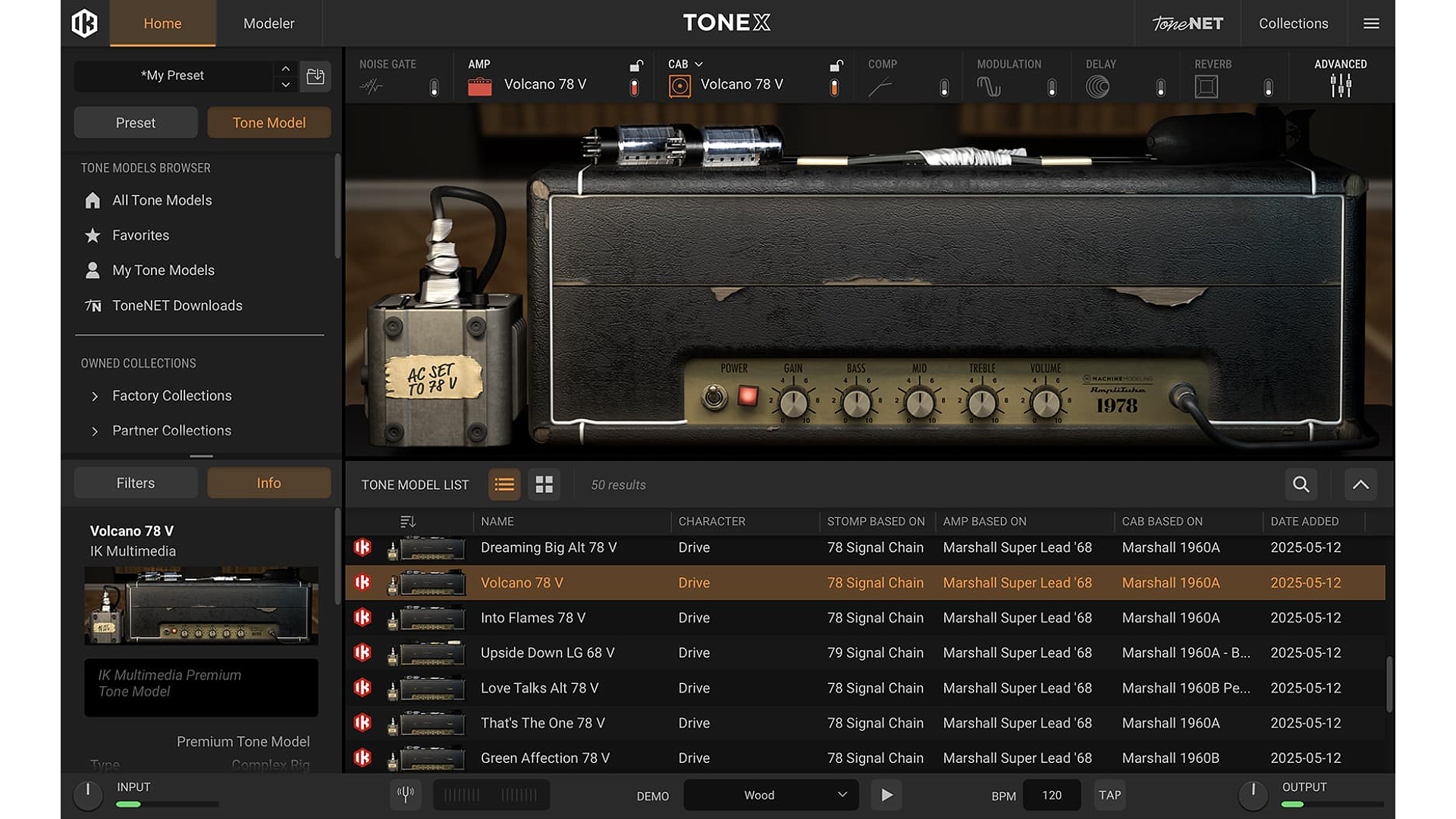Screen dimensions: 1456x819
Task: Switch to list view in Tone Model List
Action: coord(504,485)
